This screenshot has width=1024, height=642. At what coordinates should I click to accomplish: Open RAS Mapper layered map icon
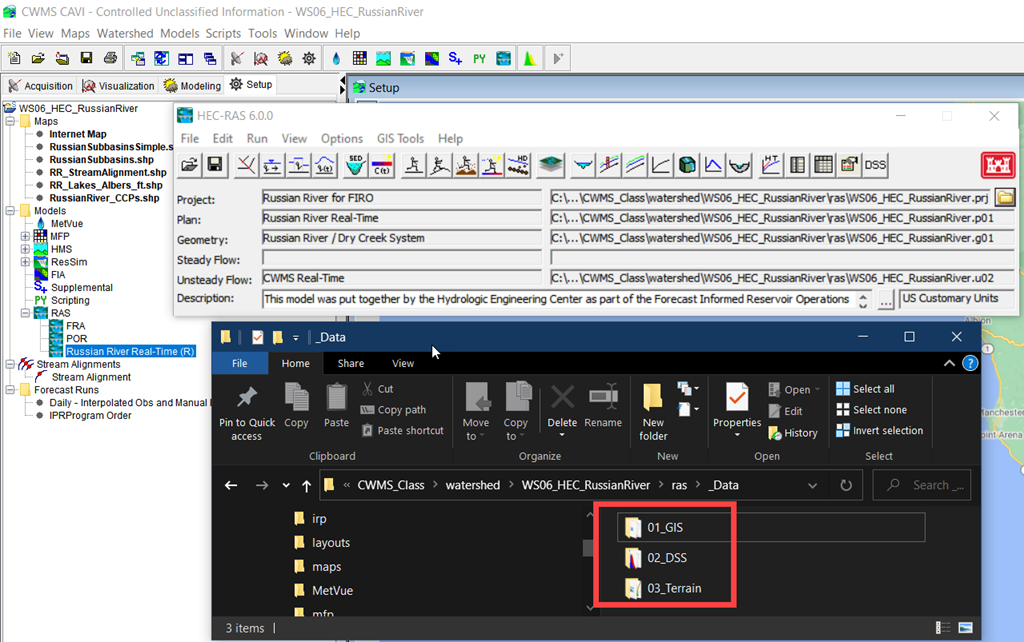pos(551,165)
